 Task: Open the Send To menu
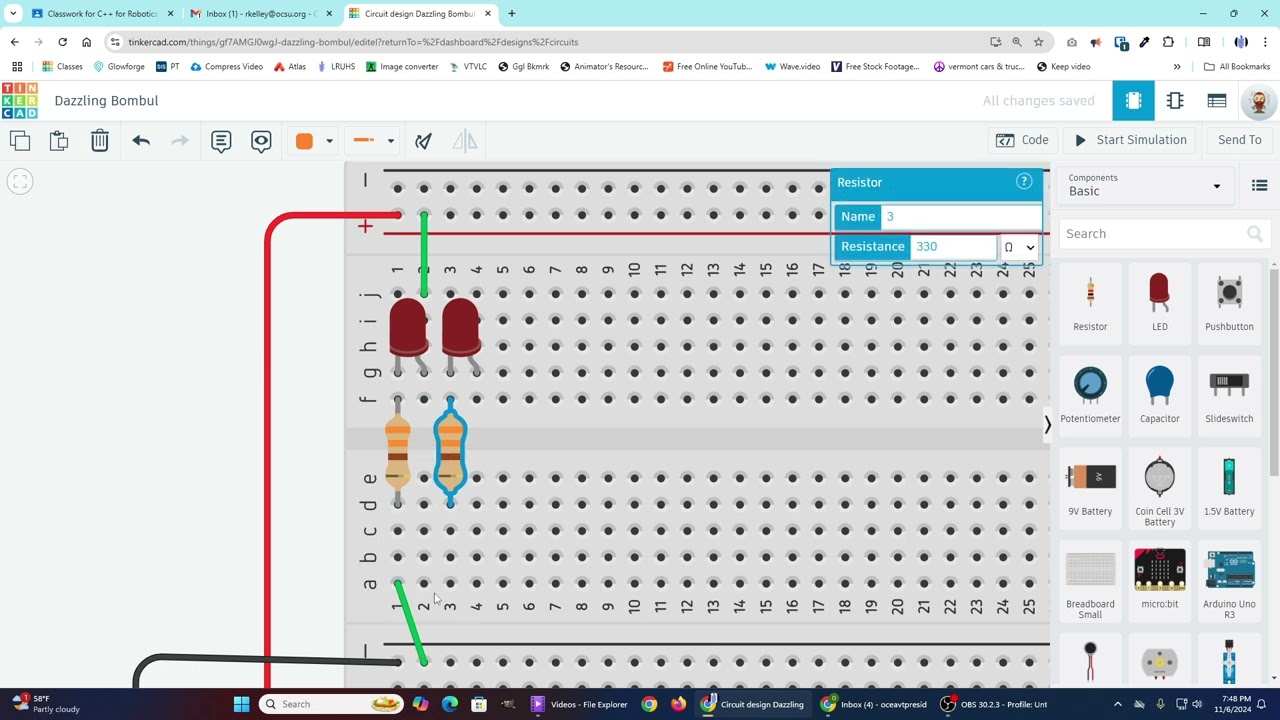pos(1240,140)
